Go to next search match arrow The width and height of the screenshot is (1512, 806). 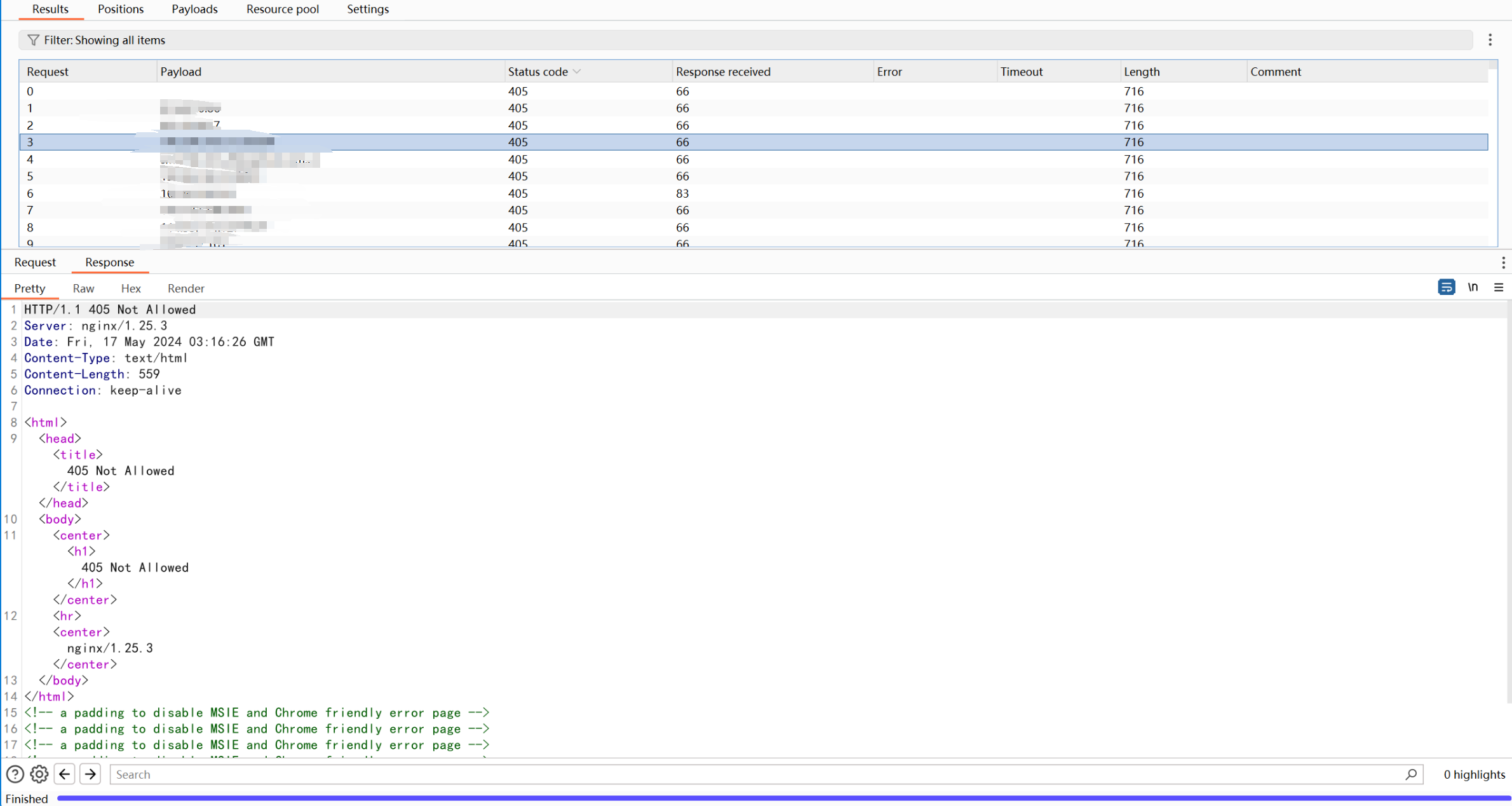90,774
